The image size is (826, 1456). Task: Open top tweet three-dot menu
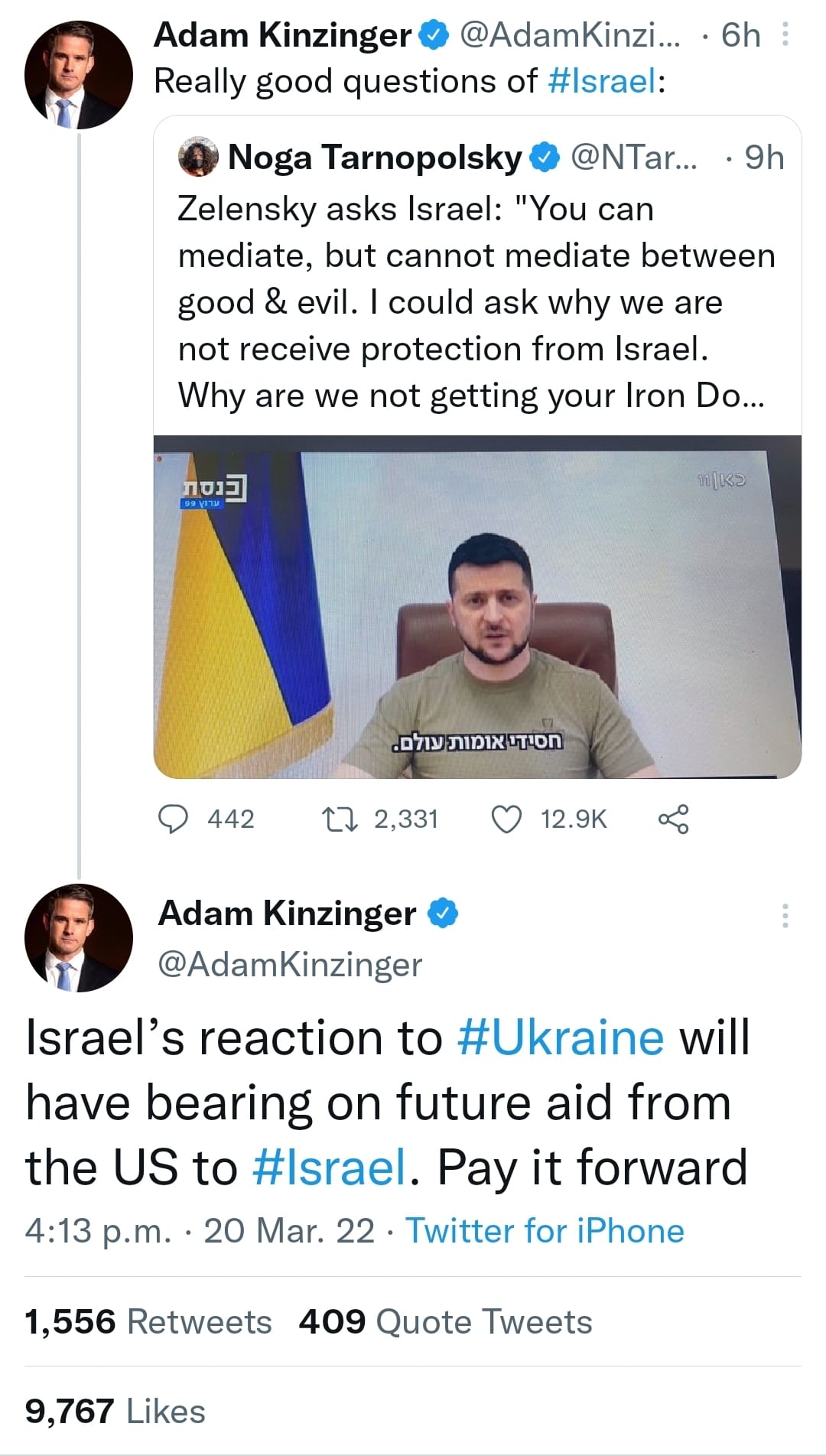(x=785, y=35)
